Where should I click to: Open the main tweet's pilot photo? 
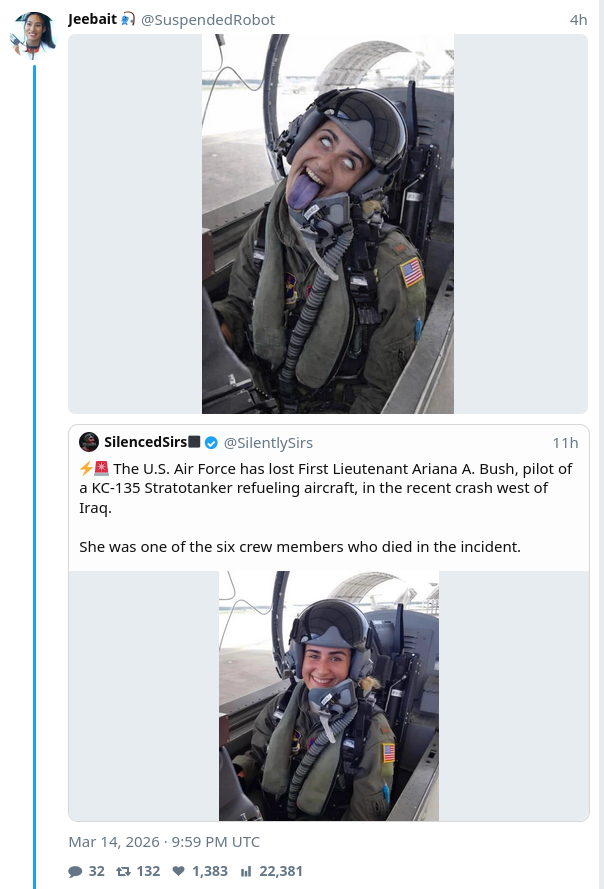[328, 224]
